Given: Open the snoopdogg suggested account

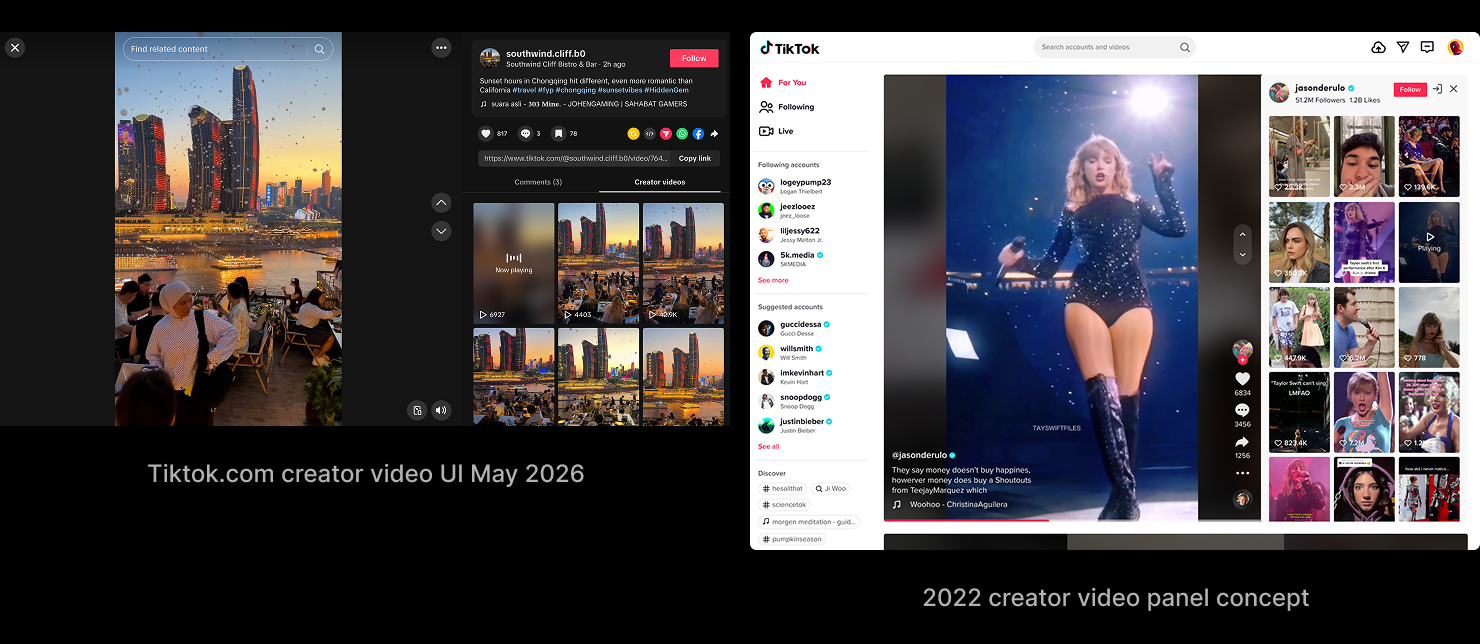Looking at the screenshot, I should click(796, 401).
